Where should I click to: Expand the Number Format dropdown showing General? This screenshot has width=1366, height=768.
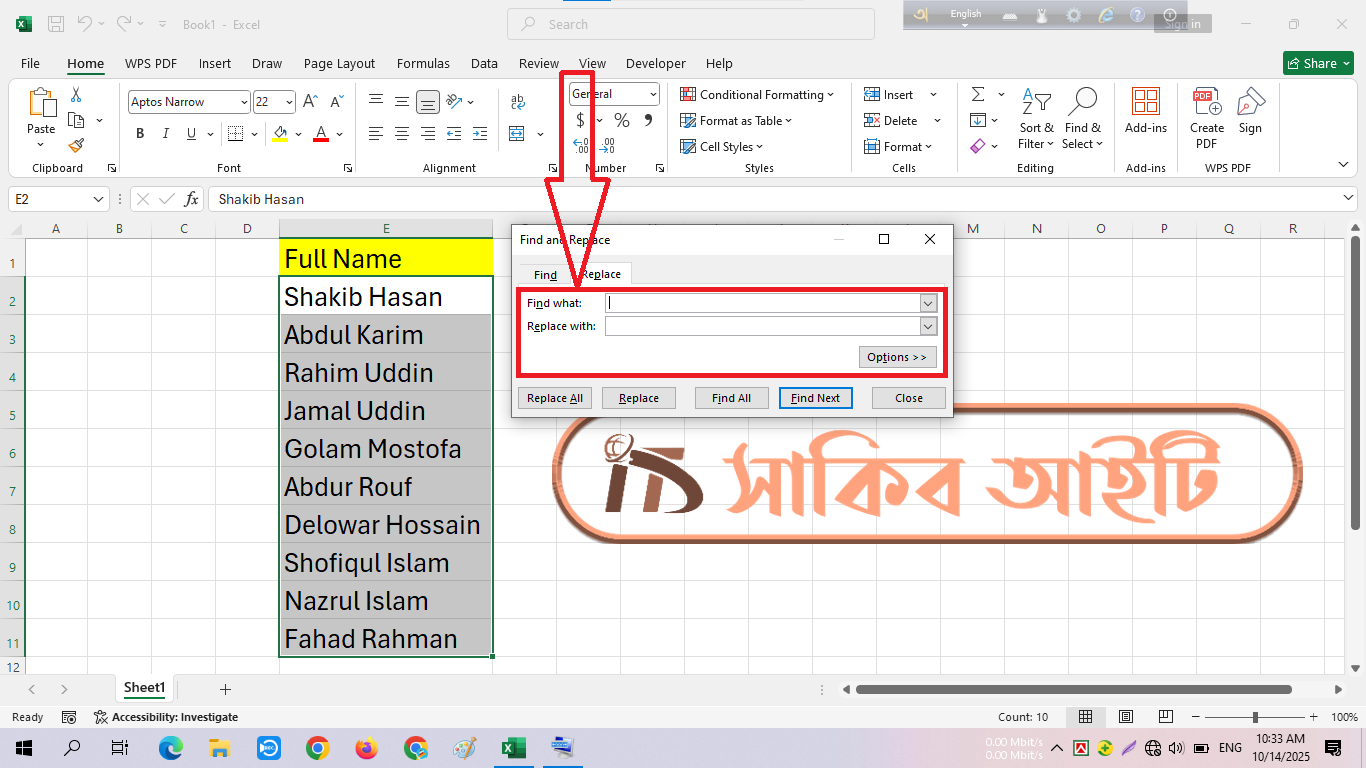coord(652,93)
